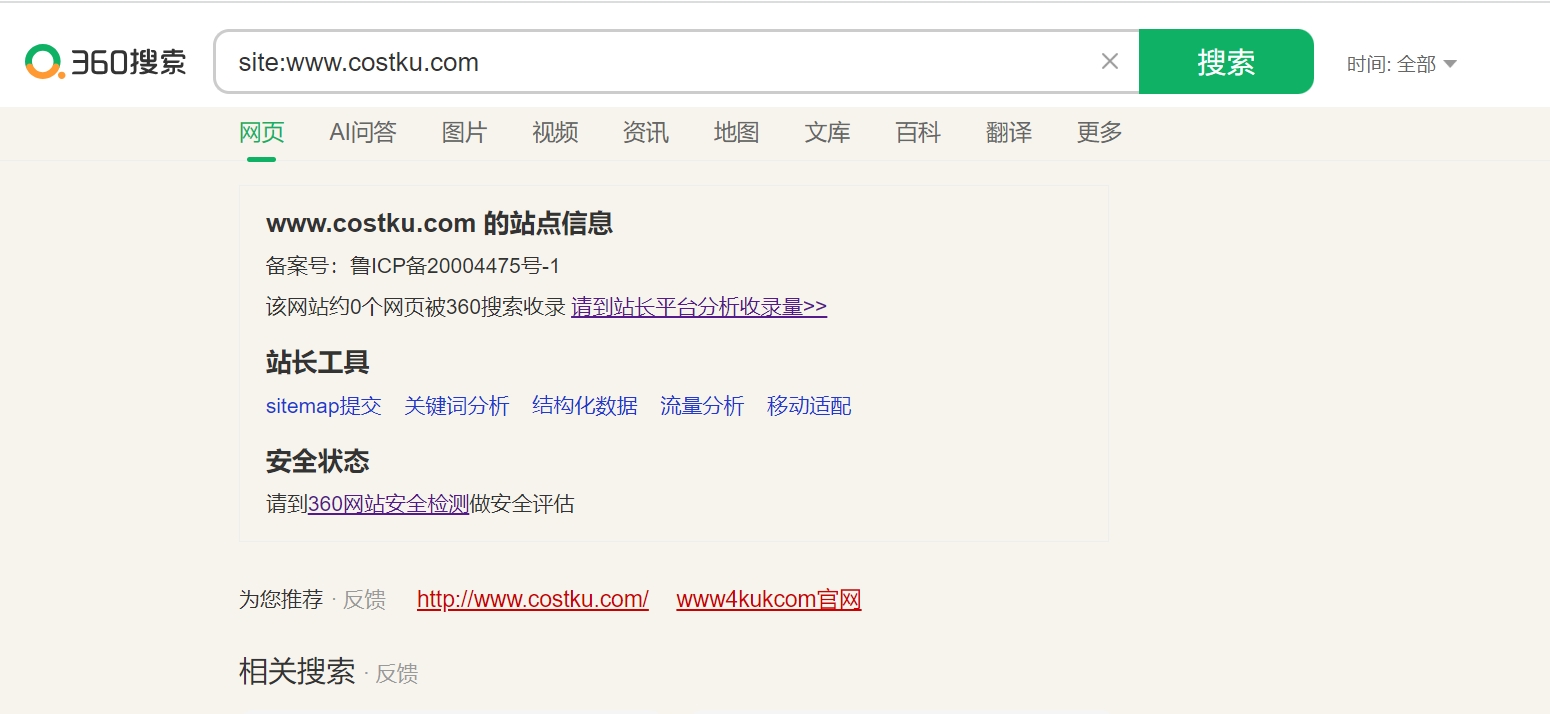Open the 360网站安全检测 link
The width and height of the screenshot is (1550, 714).
(x=389, y=504)
